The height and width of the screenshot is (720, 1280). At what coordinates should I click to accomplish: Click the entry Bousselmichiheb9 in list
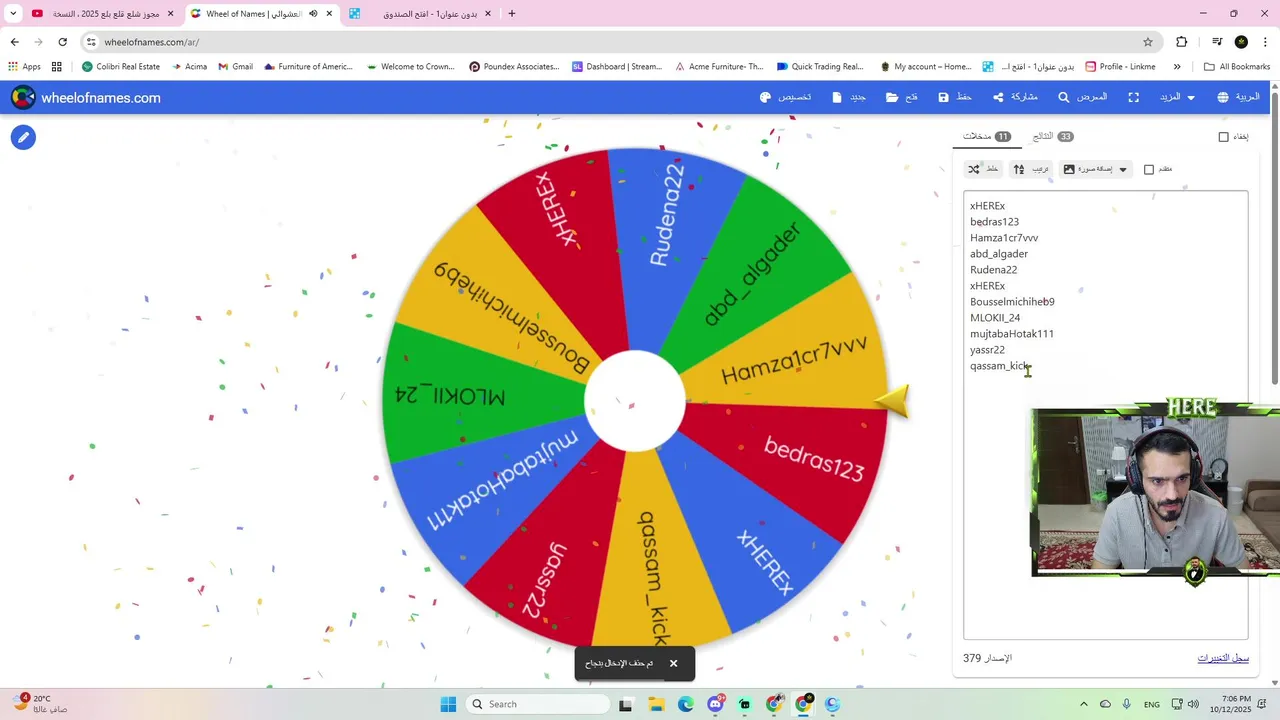(x=1012, y=302)
